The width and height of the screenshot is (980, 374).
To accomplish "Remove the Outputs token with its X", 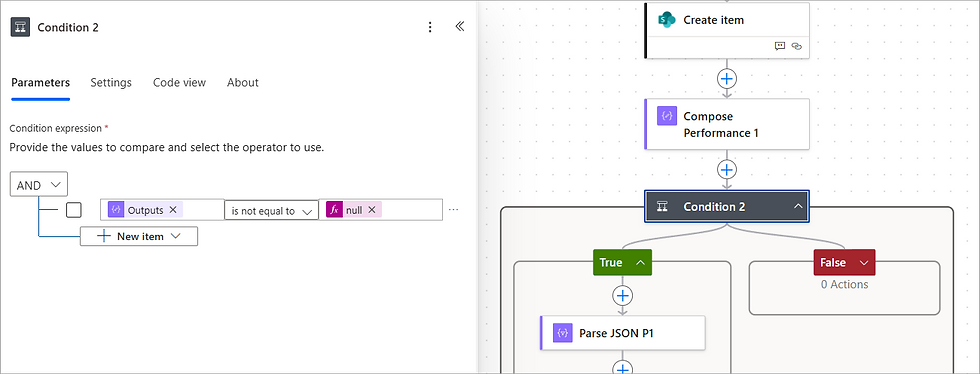I will (173, 210).
